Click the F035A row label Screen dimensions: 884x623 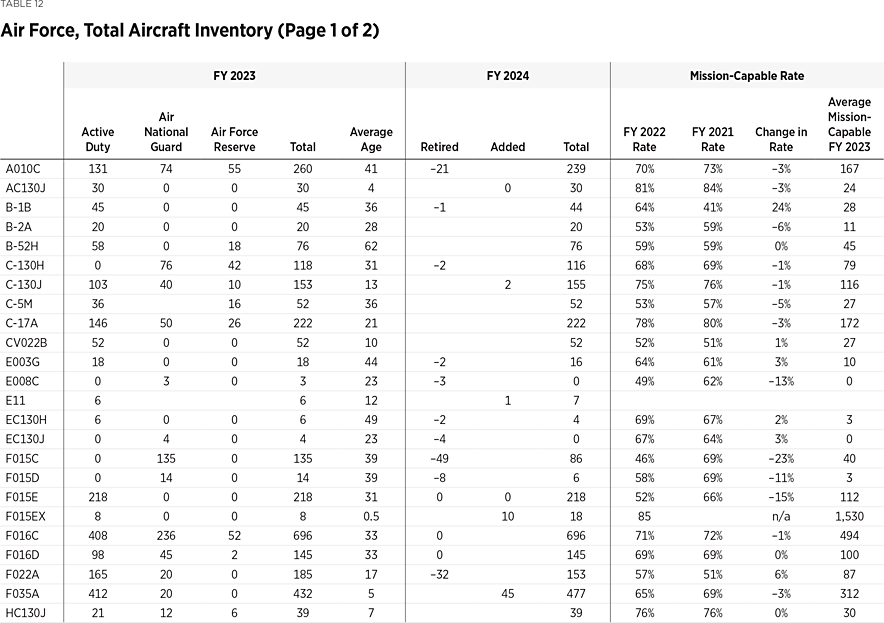(23, 592)
